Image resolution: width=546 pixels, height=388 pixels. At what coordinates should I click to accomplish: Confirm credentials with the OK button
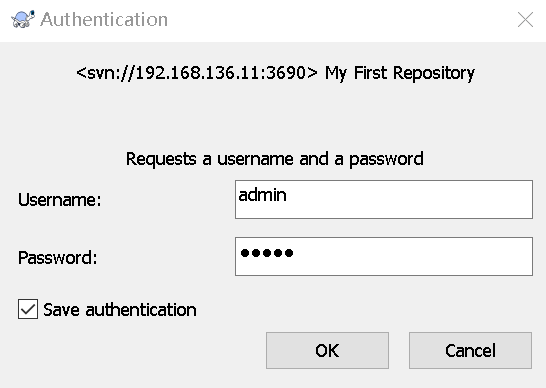pyautogui.click(x=327, y=350)
